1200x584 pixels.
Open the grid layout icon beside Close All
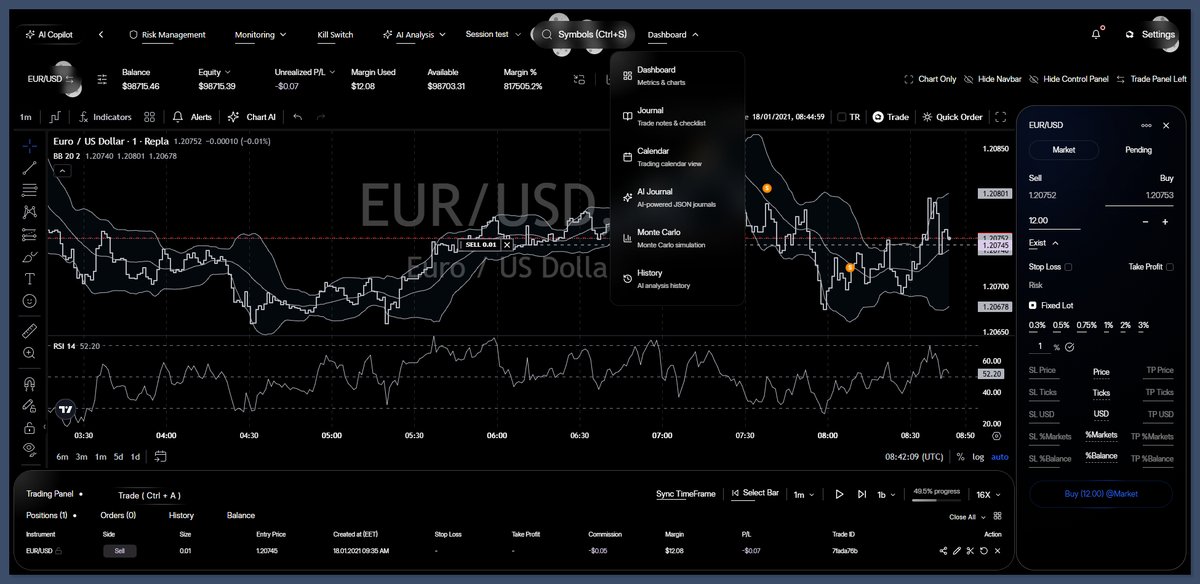[996, 517]
